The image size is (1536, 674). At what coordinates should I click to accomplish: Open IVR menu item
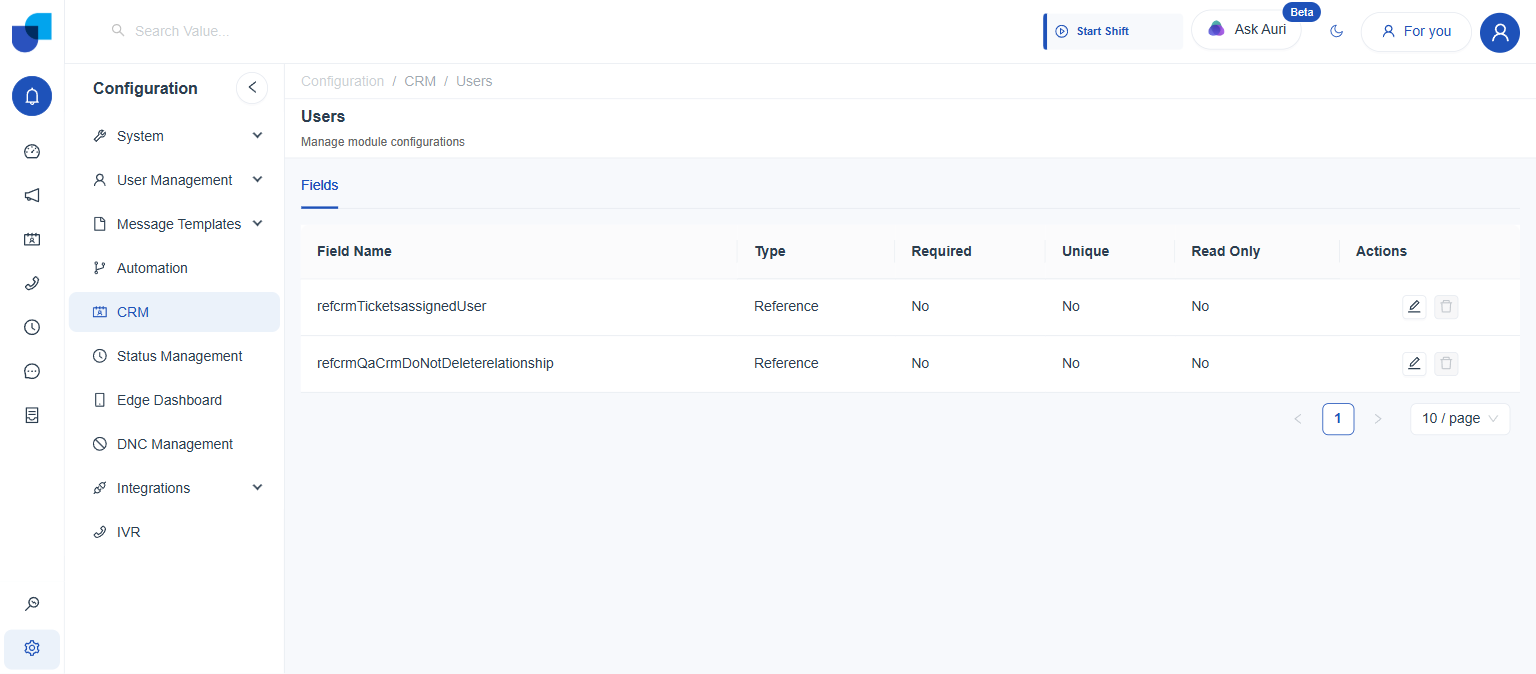click(x=174, y=532)
